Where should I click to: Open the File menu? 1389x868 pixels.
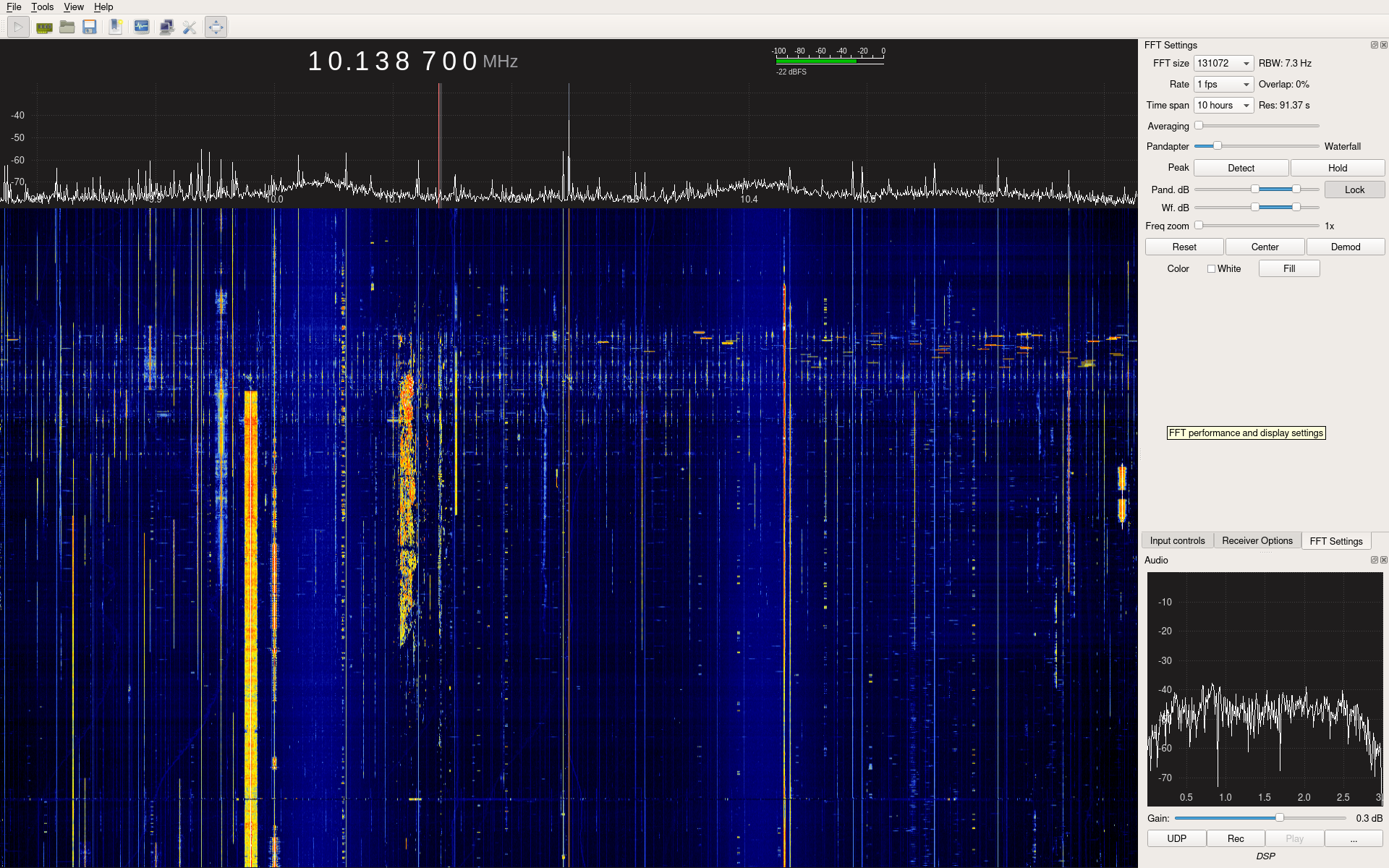(14, 7)
